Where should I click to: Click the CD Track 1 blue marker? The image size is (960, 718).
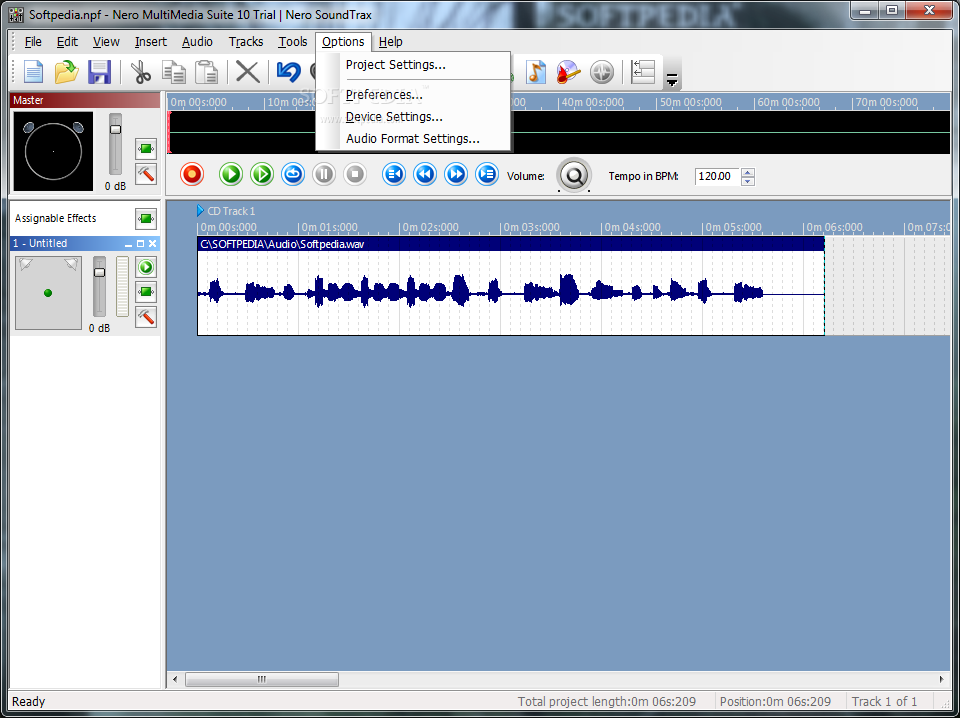tap(200, 211)
